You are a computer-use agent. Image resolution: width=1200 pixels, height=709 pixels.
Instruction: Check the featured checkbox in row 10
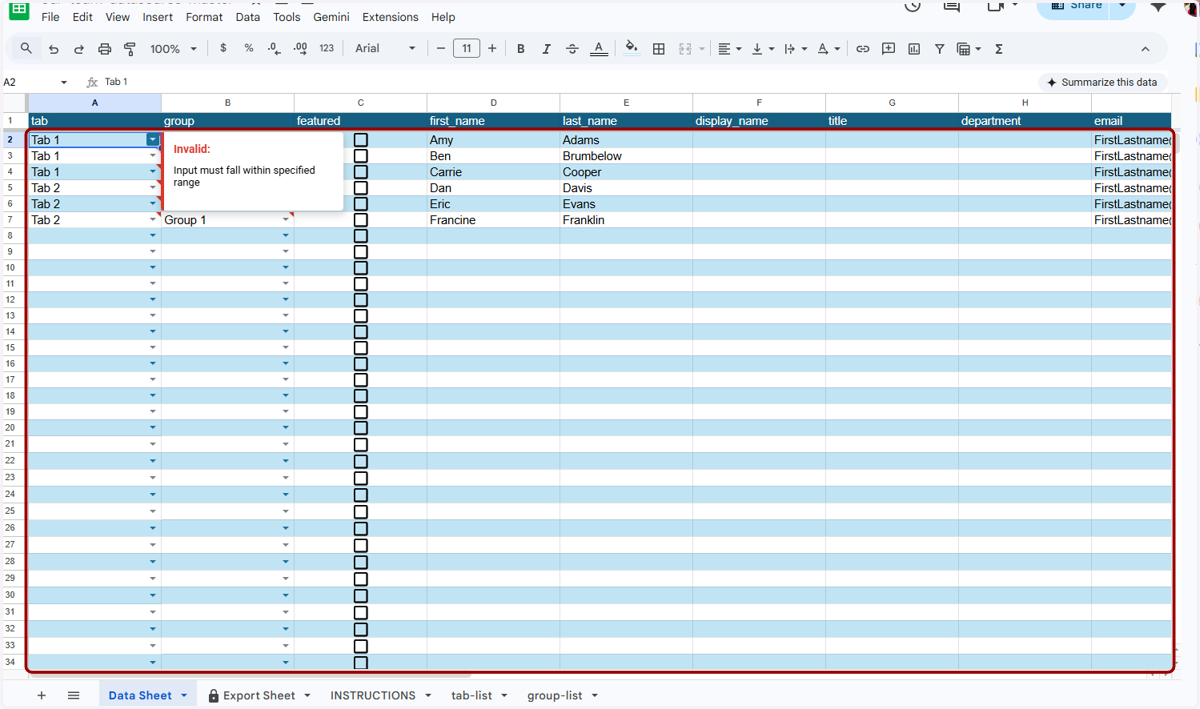[361, 268]
